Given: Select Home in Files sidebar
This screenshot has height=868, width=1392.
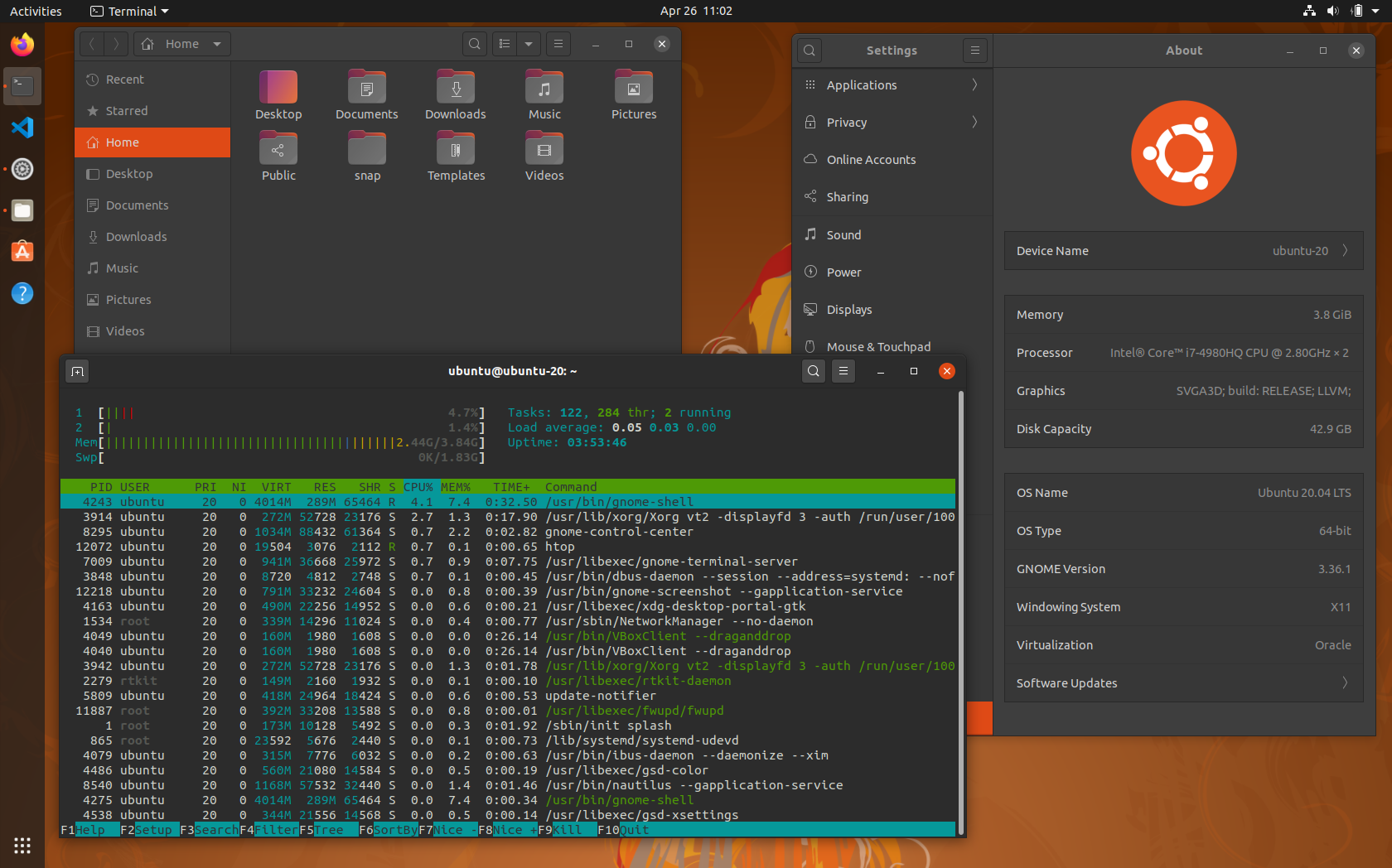Looking at the screenshot, I should click(152, 142).
